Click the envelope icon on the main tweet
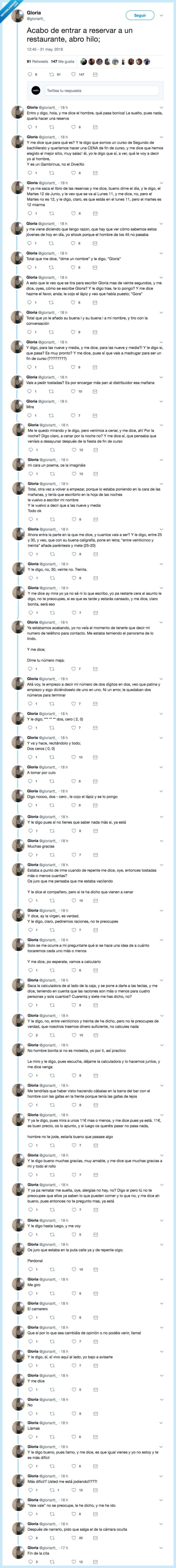The height and width of the screenshot is (1568, 176). (95, 74)
